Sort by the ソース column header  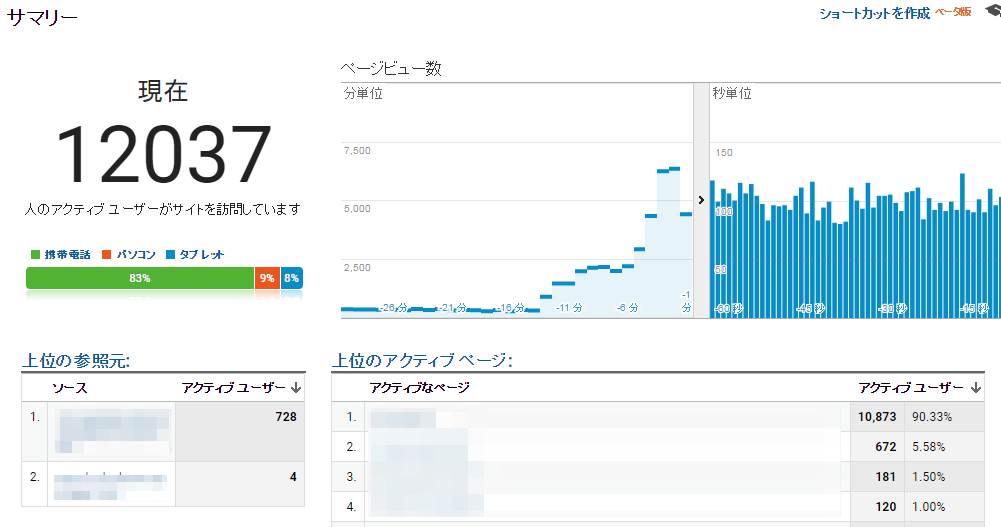coord(70,387)
